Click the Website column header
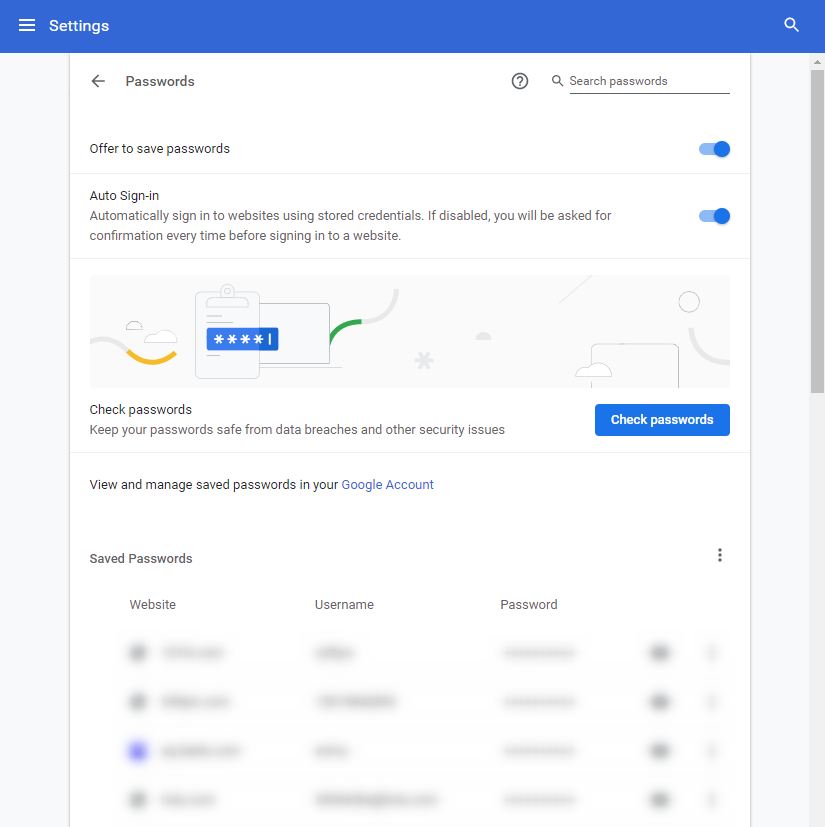The height and width of the screenshot is (827, 825). click(x=152, y=604)
